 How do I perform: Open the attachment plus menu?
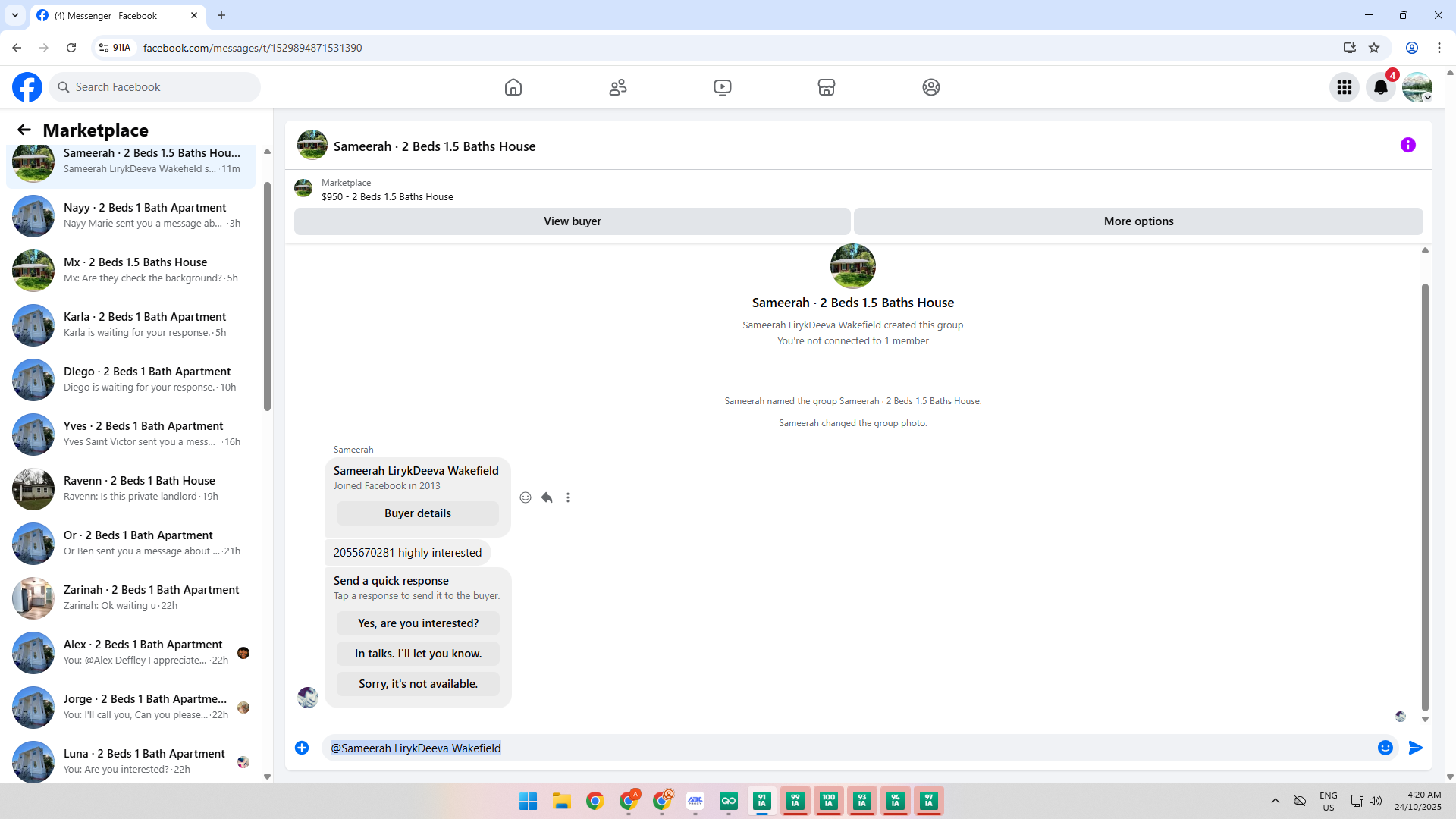click(302, 748)
